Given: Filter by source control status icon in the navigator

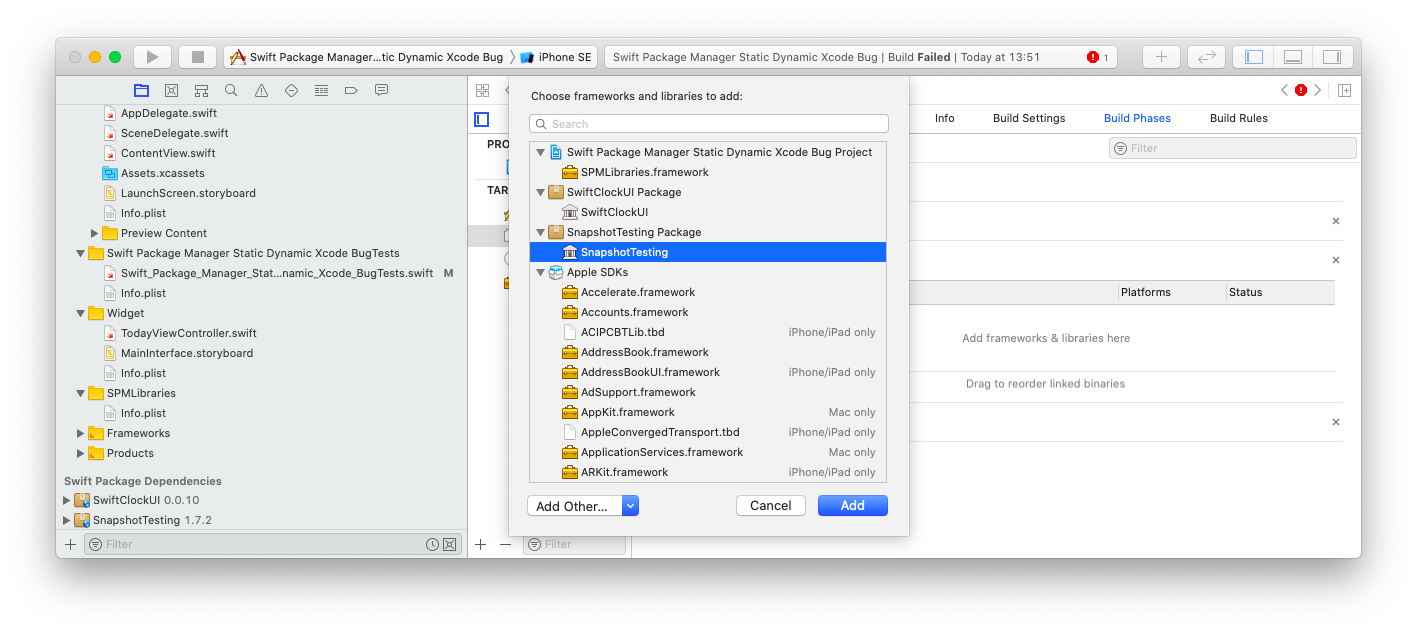Looking at the screenshot, I should coord(449,544).
